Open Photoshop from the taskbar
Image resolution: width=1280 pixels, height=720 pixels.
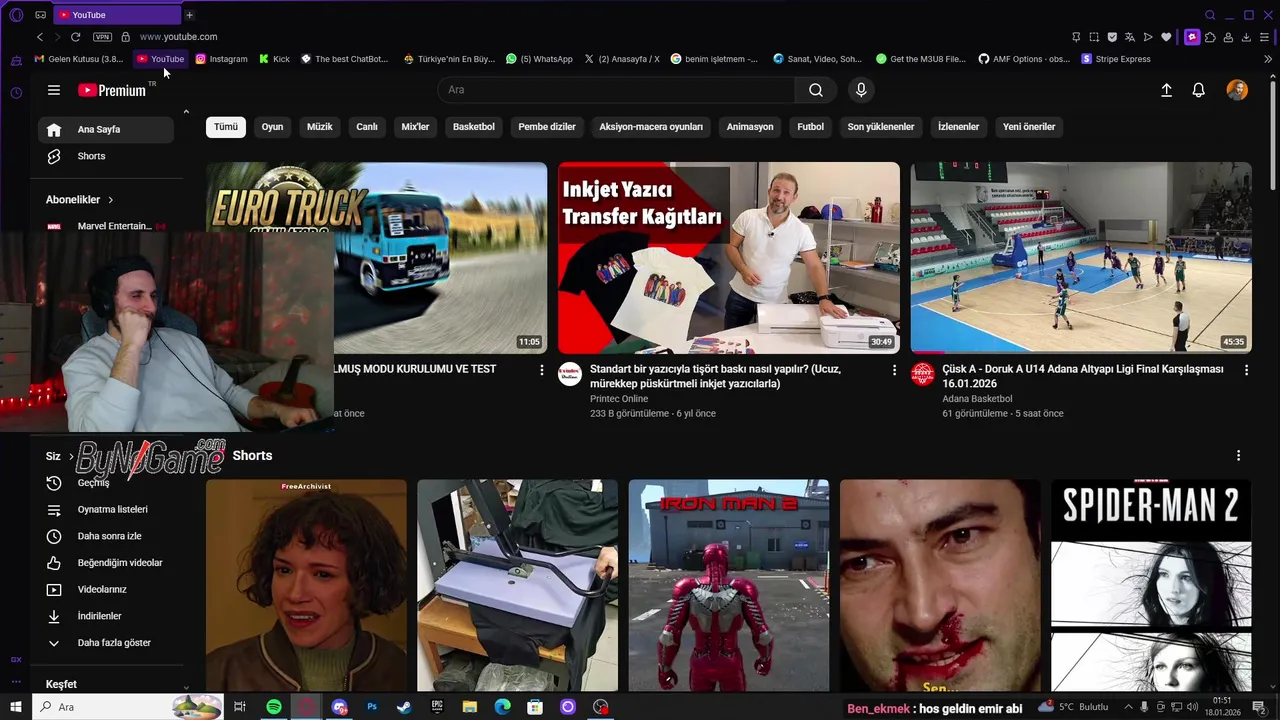[372, 707]
